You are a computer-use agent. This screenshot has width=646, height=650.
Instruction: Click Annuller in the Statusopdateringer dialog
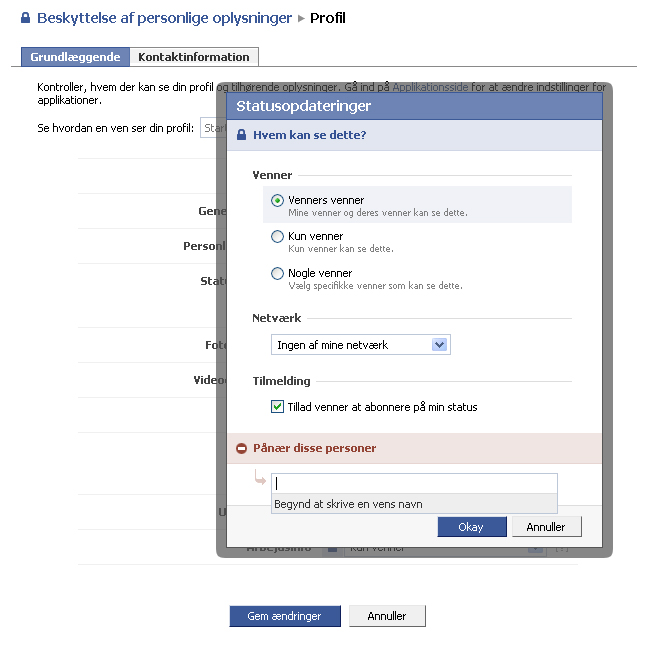point(545,527)
